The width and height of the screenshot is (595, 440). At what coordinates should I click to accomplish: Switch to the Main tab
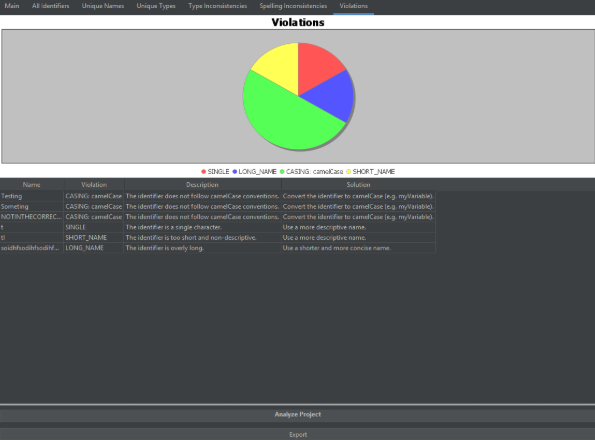(12, 6)
